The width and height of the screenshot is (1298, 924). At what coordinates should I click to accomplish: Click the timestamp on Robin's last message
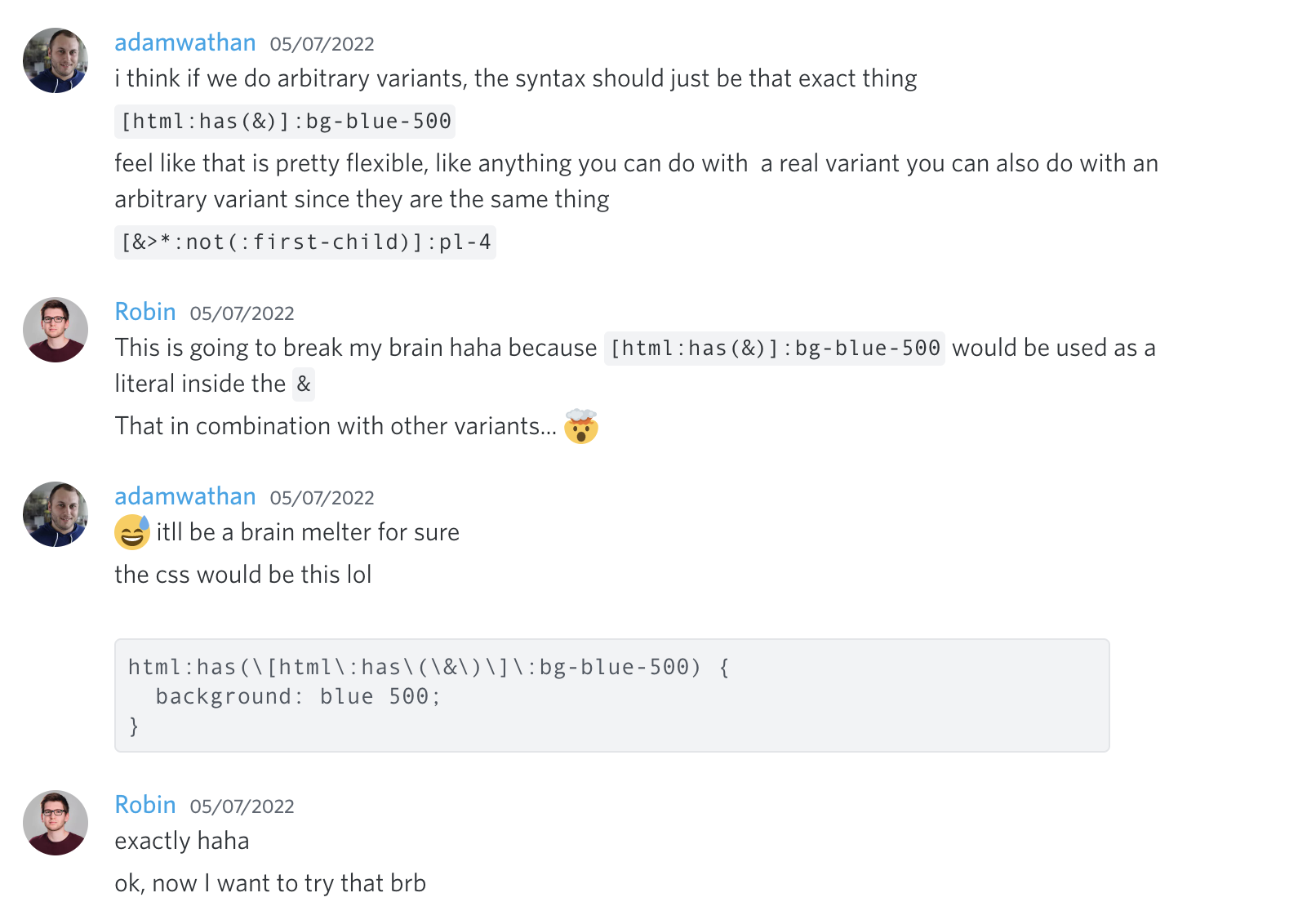point(242,806)
